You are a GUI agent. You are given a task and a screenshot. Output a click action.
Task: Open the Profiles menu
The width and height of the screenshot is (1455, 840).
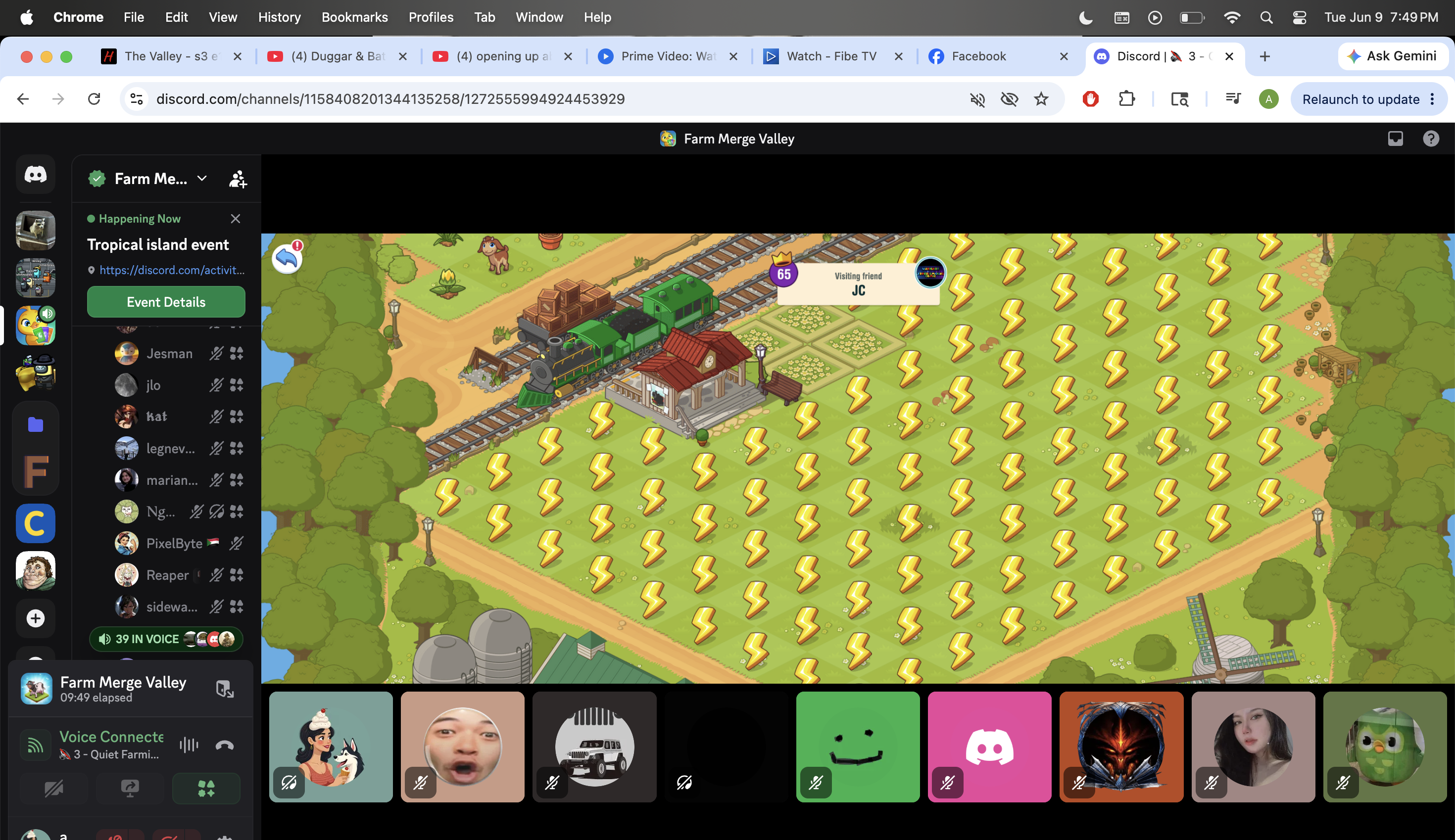click(431, 17)
